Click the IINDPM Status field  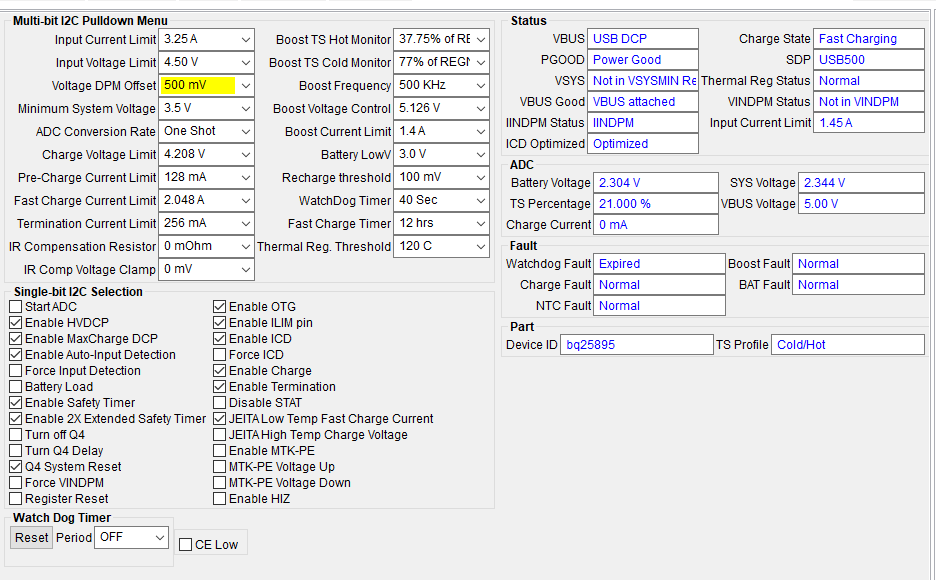click(643, 123)
